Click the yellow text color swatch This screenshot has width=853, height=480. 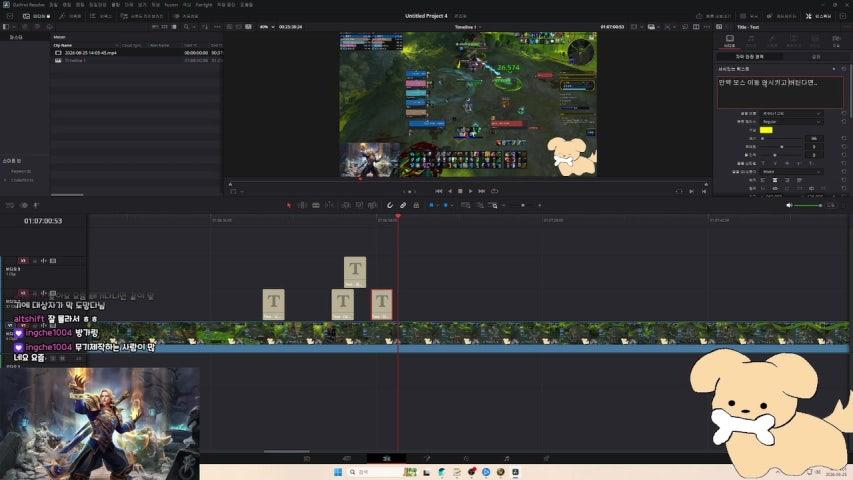[x=766, y=130]
